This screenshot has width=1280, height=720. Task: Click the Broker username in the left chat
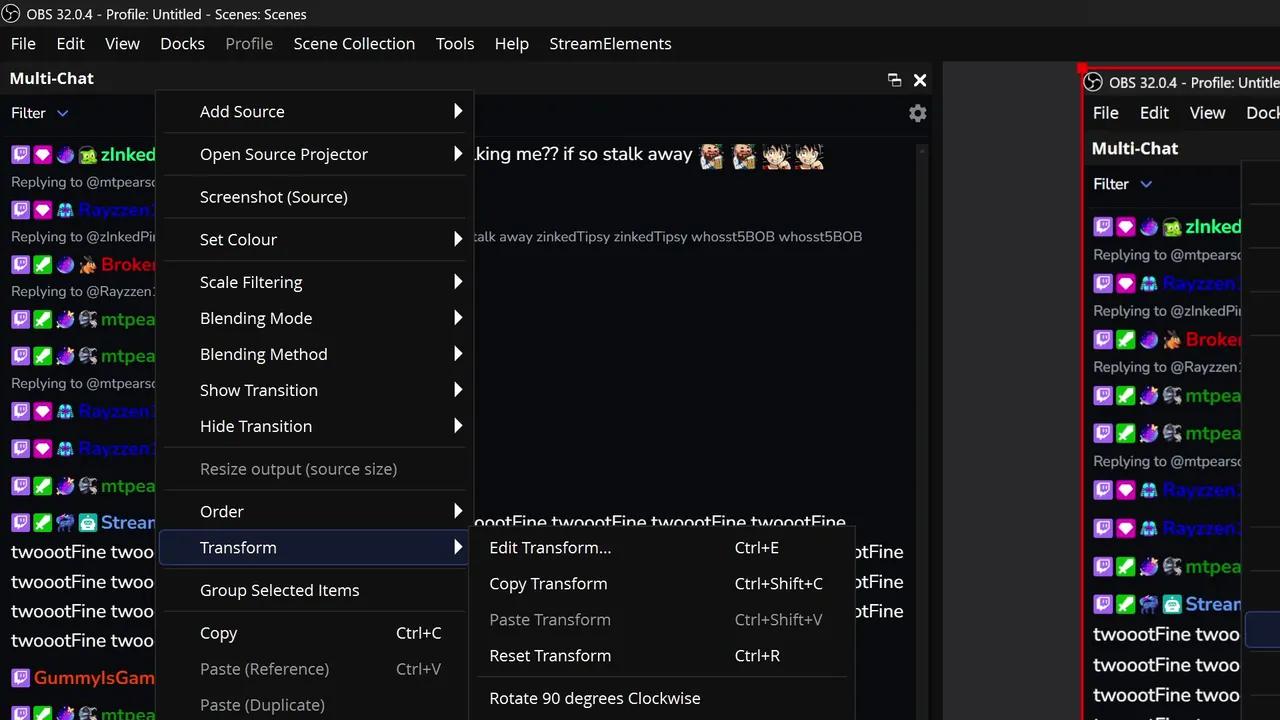(x=128, y=265)
